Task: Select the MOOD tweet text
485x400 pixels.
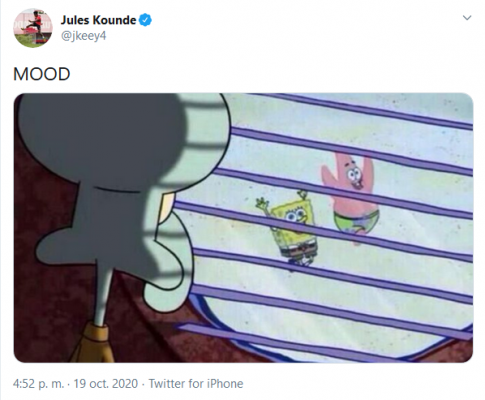Action: 42,74
